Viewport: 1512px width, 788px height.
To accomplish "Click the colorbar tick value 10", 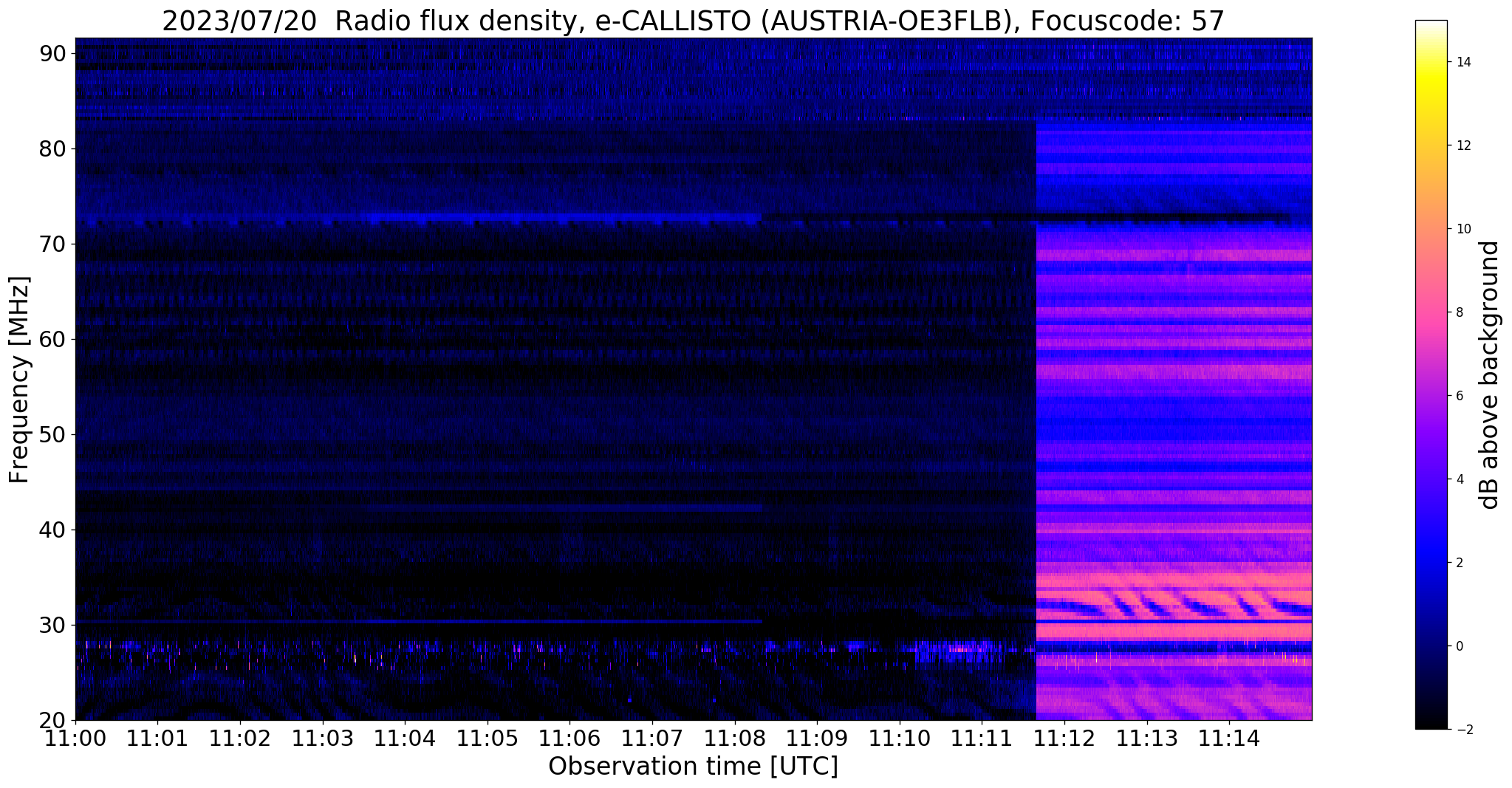I will click(1463, 229).
